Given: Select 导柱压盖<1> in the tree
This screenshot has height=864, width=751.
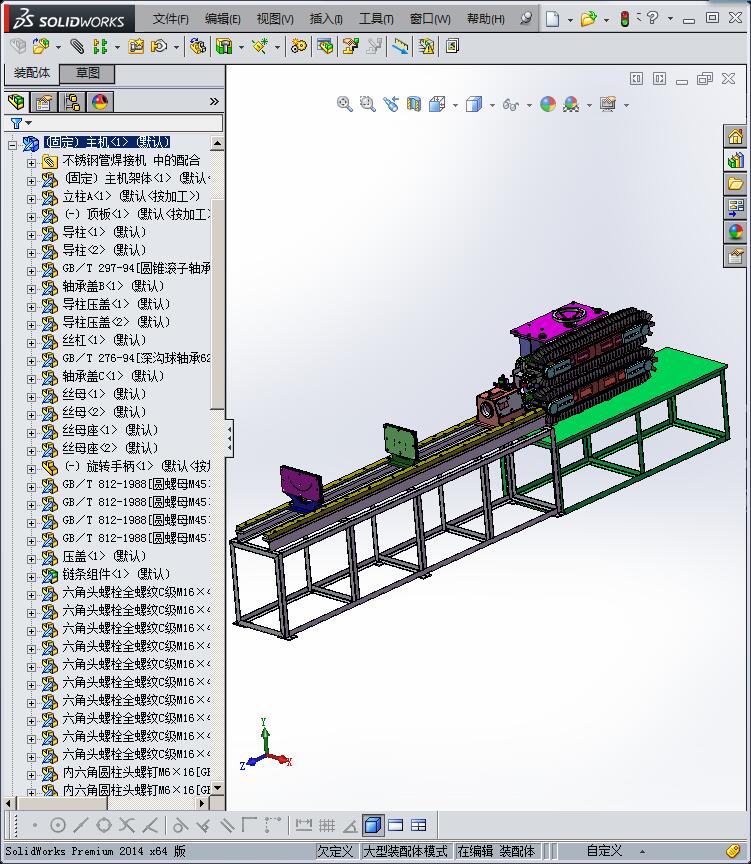Looking at the screenshot, I should (x=116, y=304).
